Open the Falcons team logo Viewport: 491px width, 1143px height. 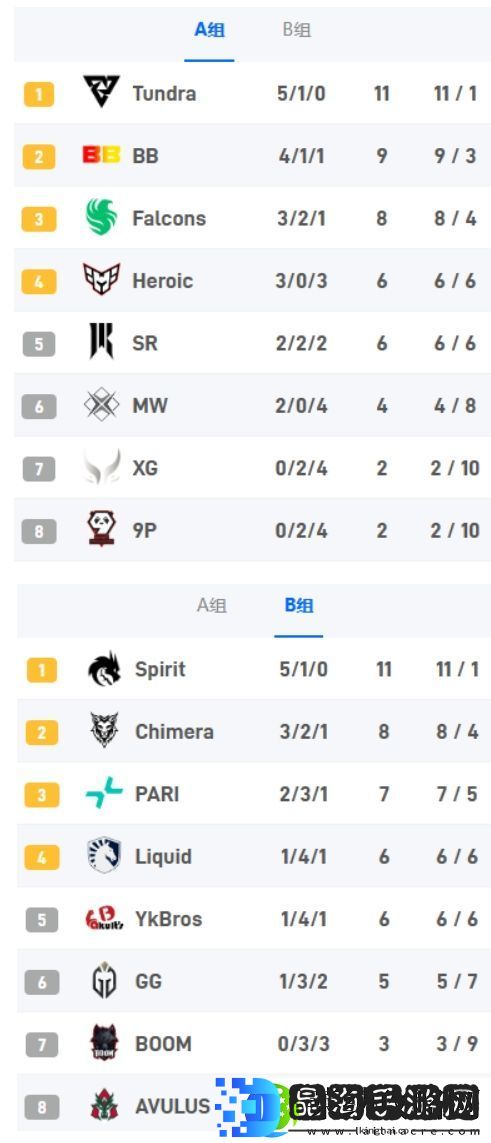(101, 217)
